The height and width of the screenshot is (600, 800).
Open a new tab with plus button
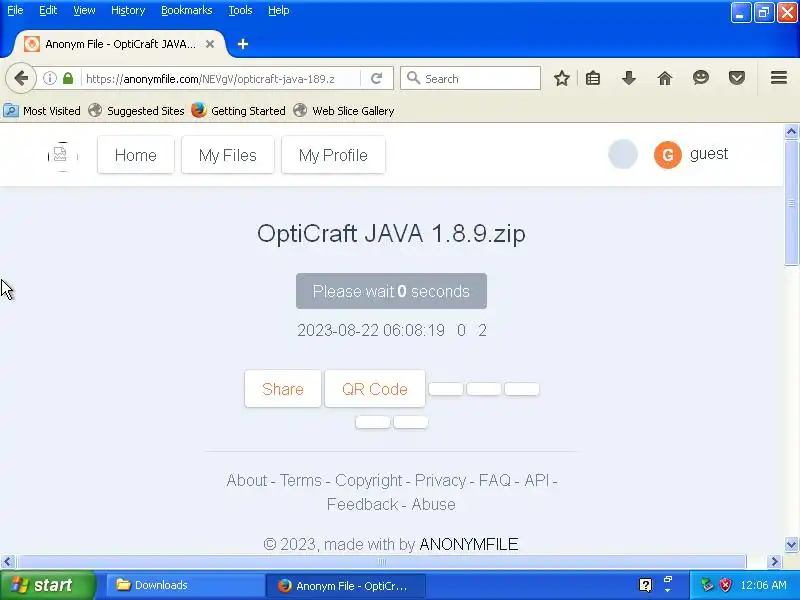243,44
